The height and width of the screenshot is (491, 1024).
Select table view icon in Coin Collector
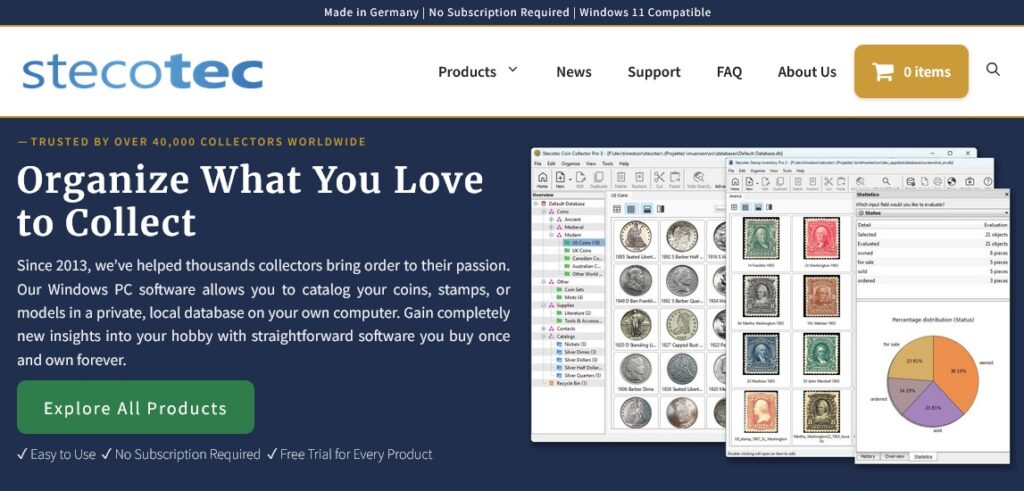click(x=616, y=209)
